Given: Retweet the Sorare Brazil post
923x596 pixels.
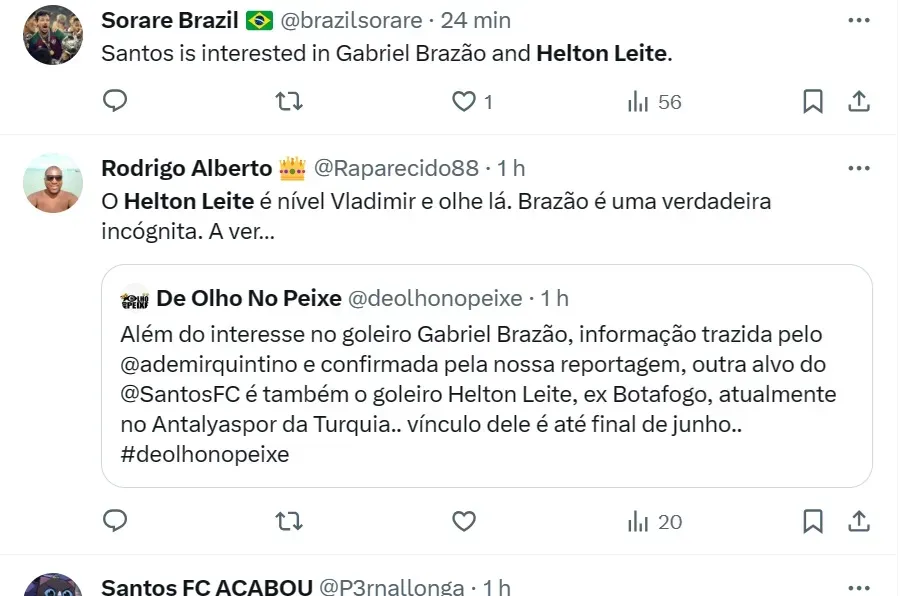Looking at the screenshot, I should (289, 101).
